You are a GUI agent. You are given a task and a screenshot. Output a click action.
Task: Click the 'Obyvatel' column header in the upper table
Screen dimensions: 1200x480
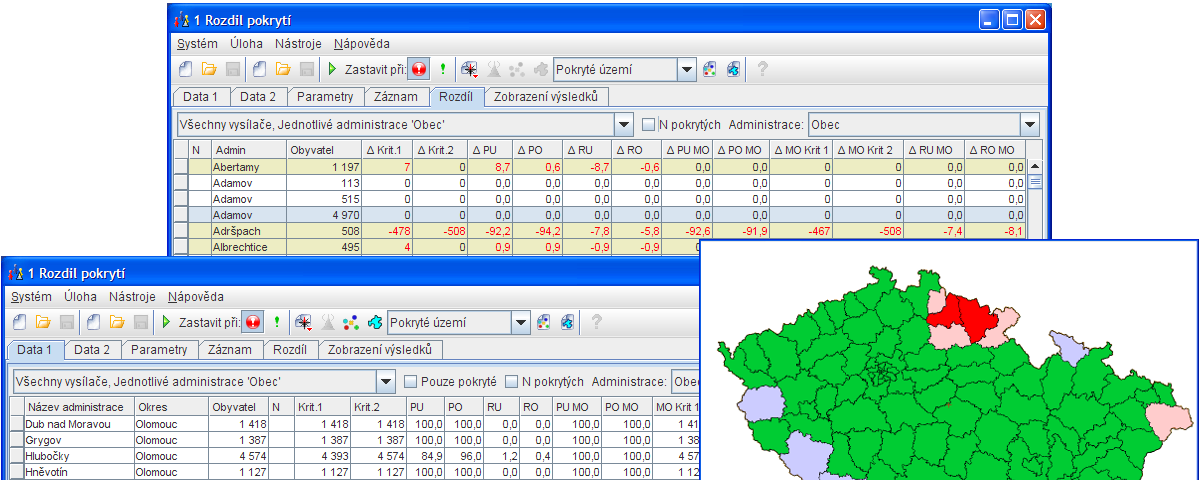324,150
